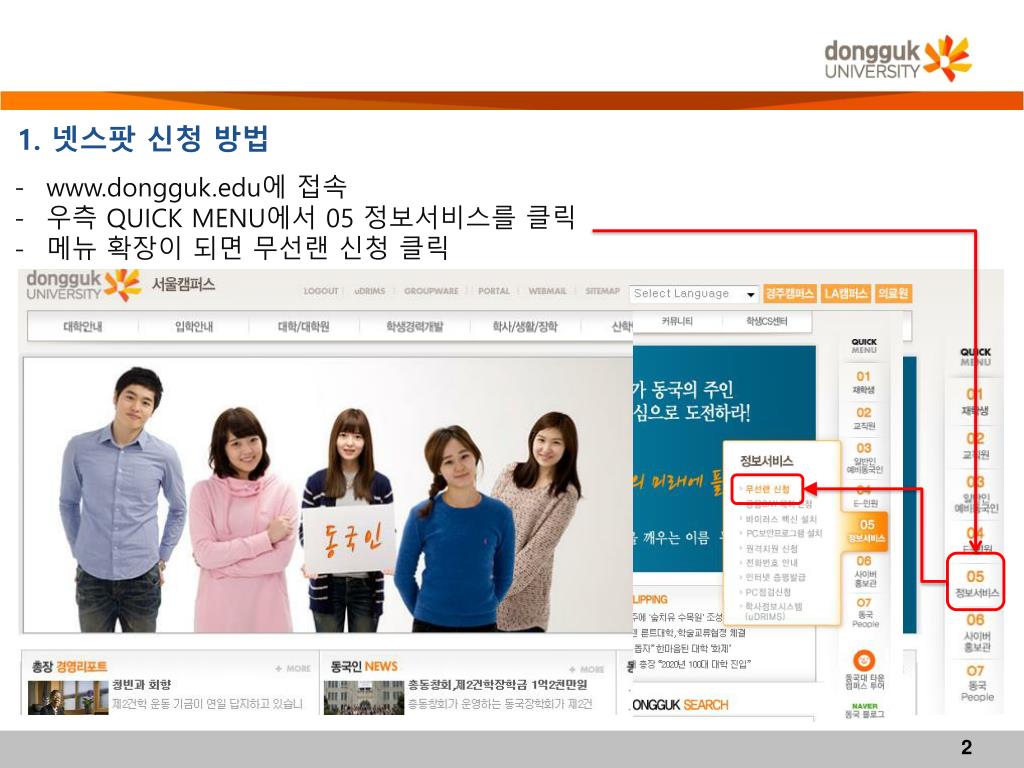Screen dimensions: 1024x768
Task: Open the NAVER 동국 블로그 shortcut
Action: (x=864, y=711)
